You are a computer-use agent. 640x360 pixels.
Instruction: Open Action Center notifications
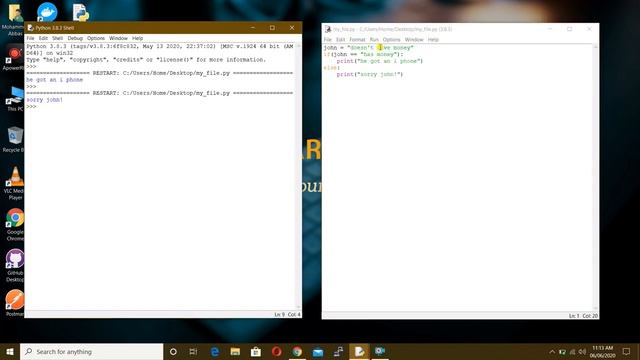tap(627, 351)
